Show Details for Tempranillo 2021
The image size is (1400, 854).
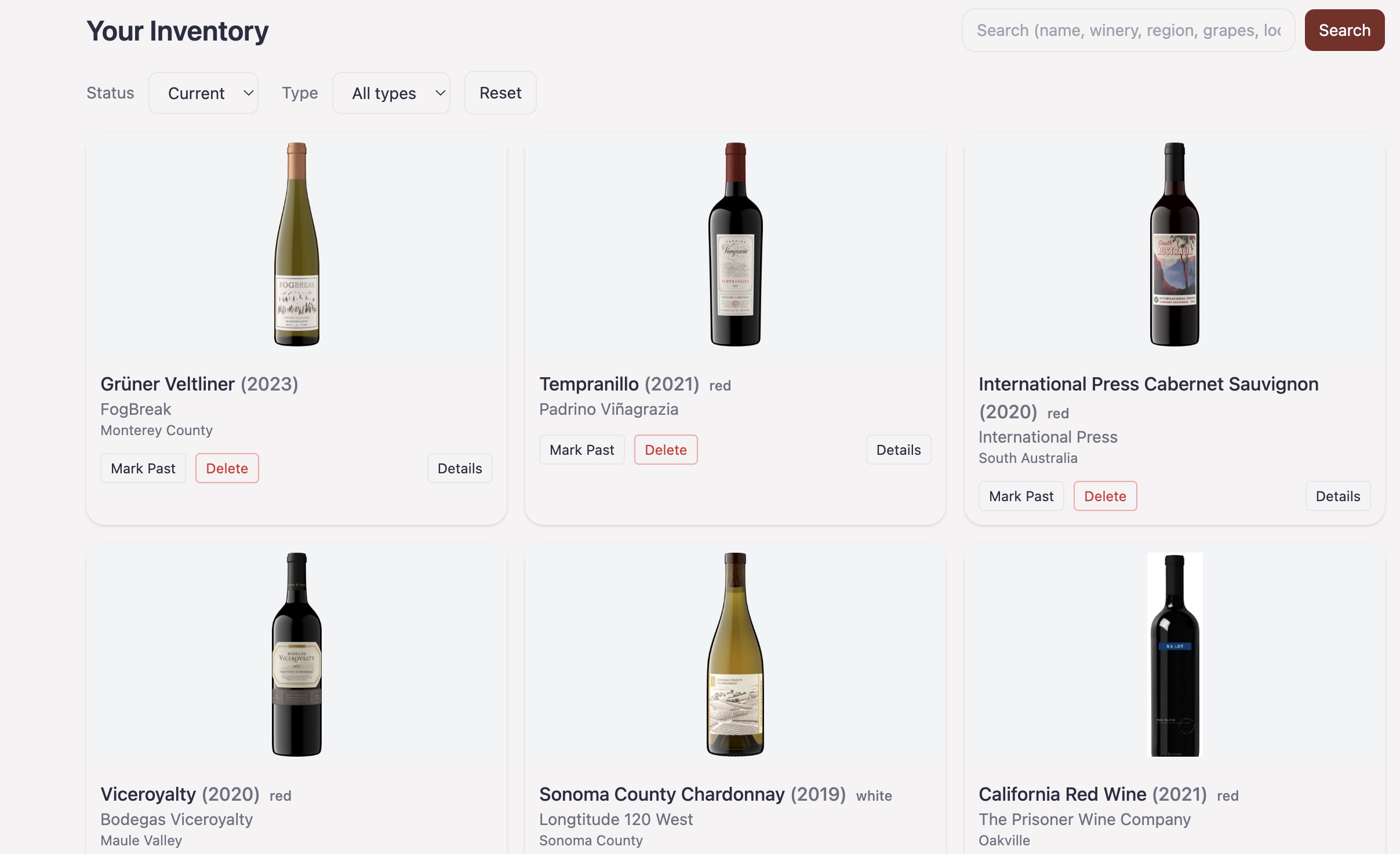pos(898,450)
